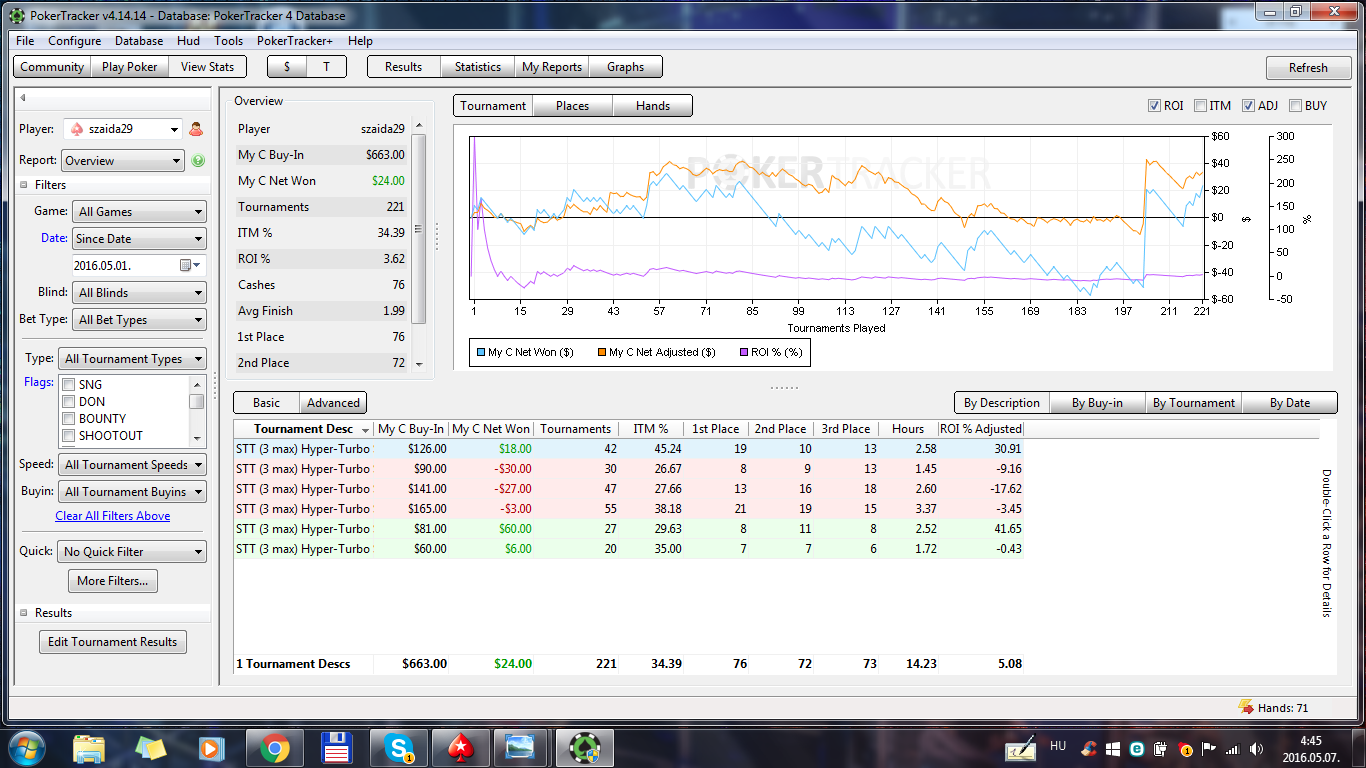Click the PokerTracker chip icon in taskbar
The image size is (1366, 768).
(585, 747)
